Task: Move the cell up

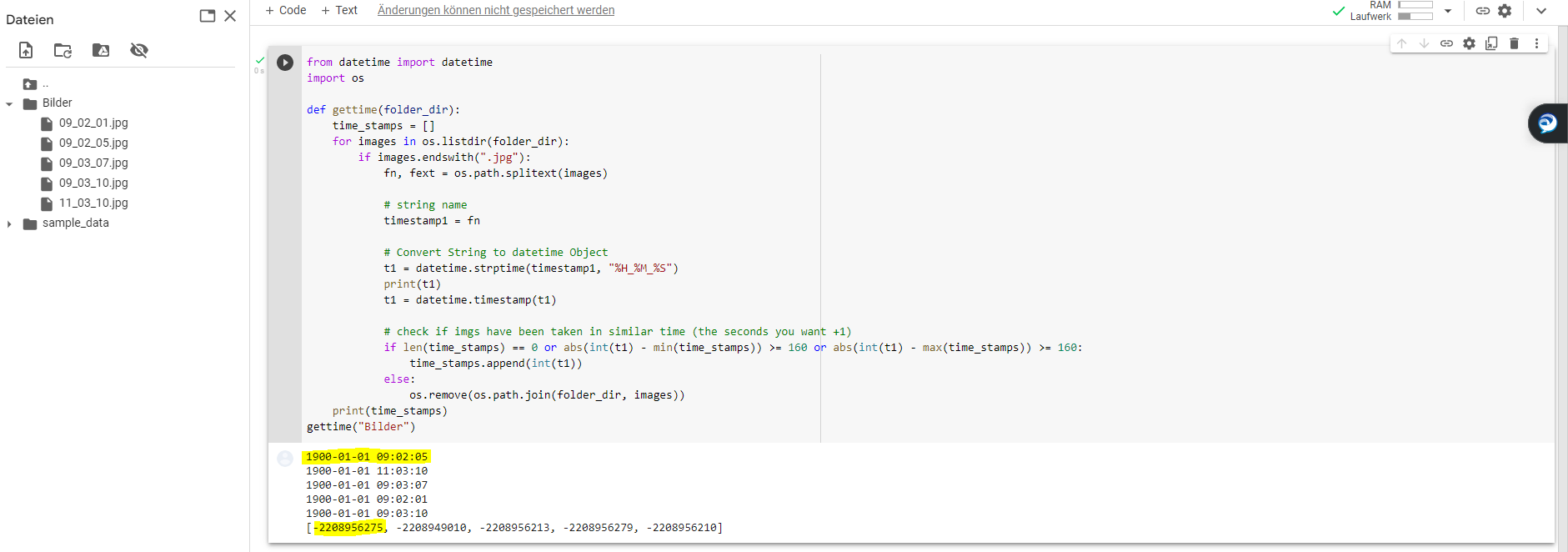Action: tap(1402, 43)
